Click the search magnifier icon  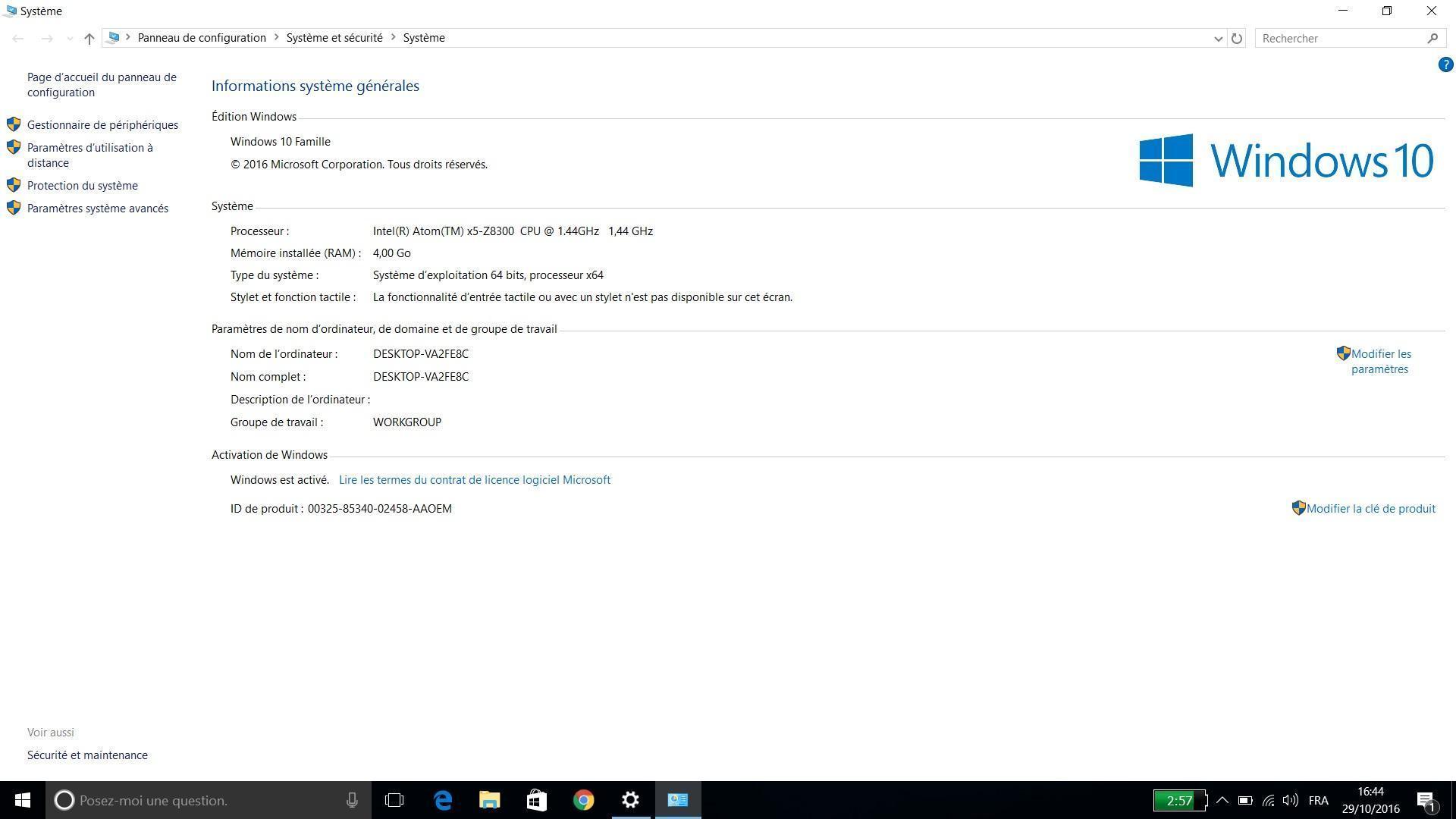[1432, 38]
